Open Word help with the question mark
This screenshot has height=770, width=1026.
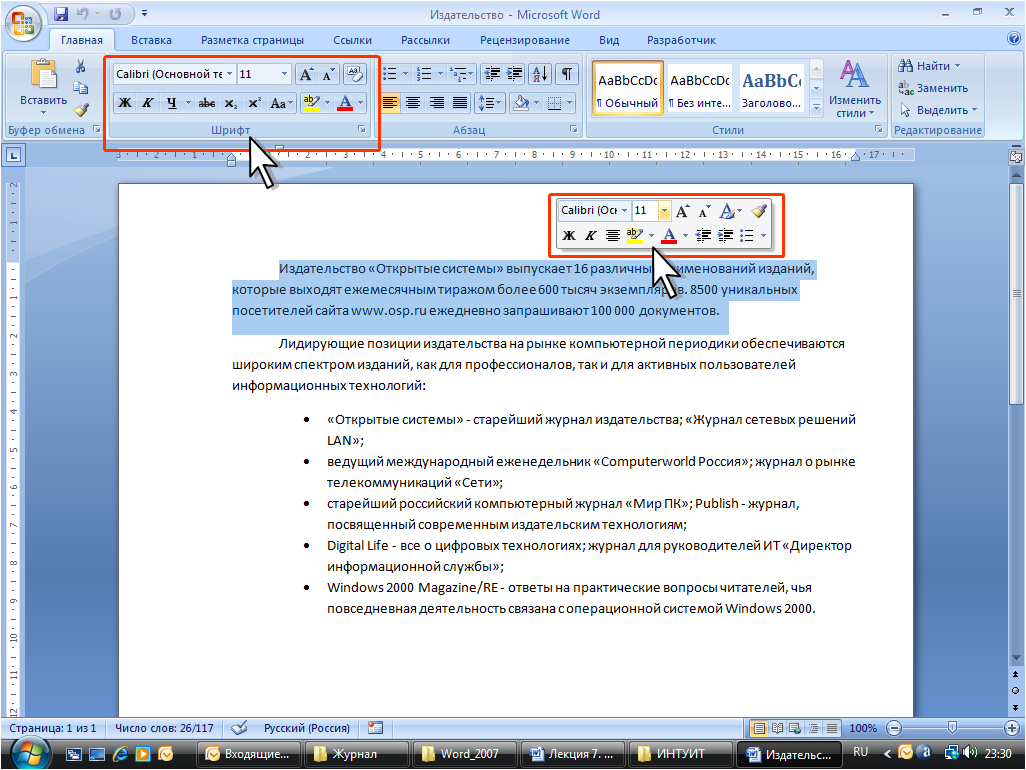(1014, 39)
